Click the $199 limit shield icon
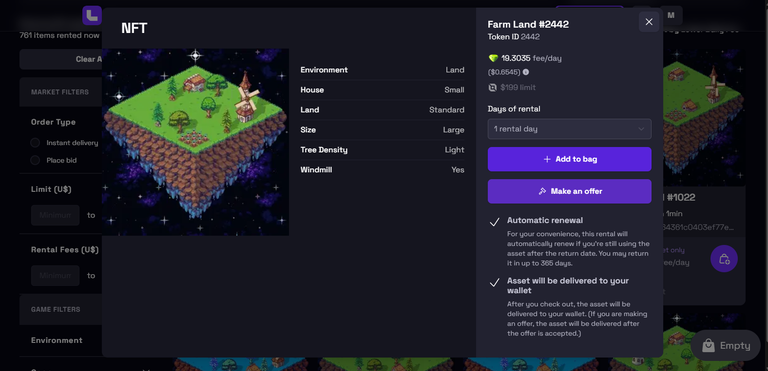 (493, 88)
